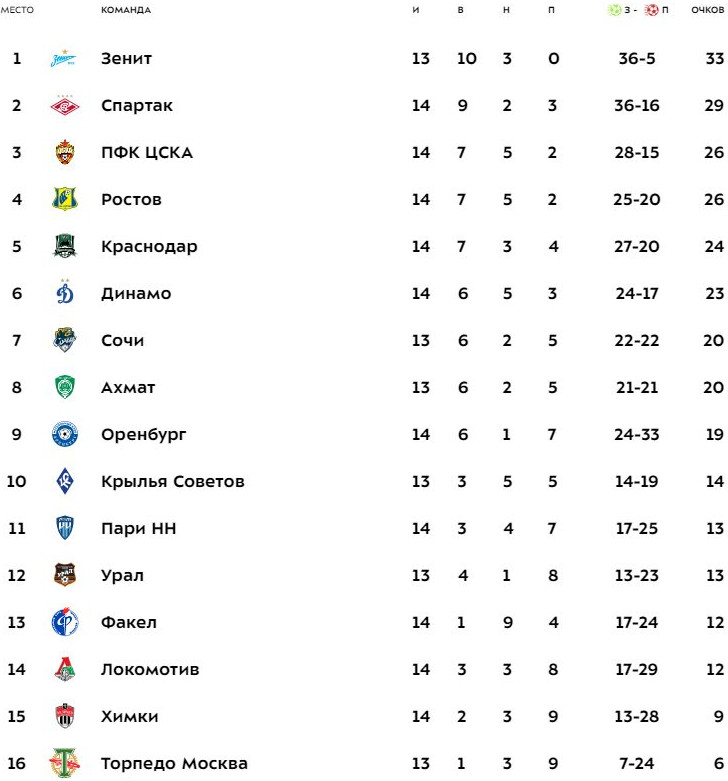Click the Lokomotiv club logo

pos(64,670)
